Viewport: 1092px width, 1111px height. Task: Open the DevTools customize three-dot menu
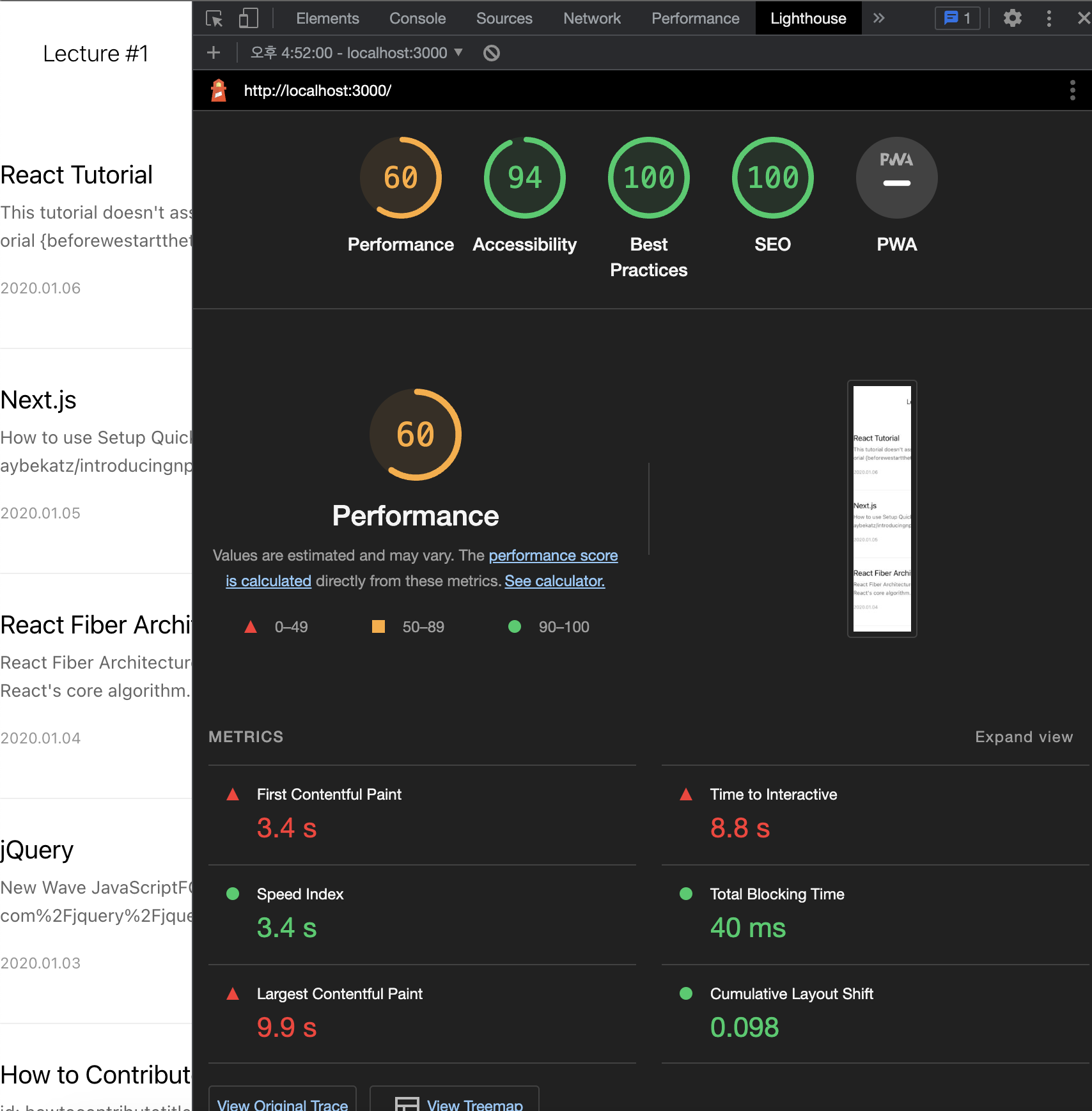click(x=1049, y=19)
